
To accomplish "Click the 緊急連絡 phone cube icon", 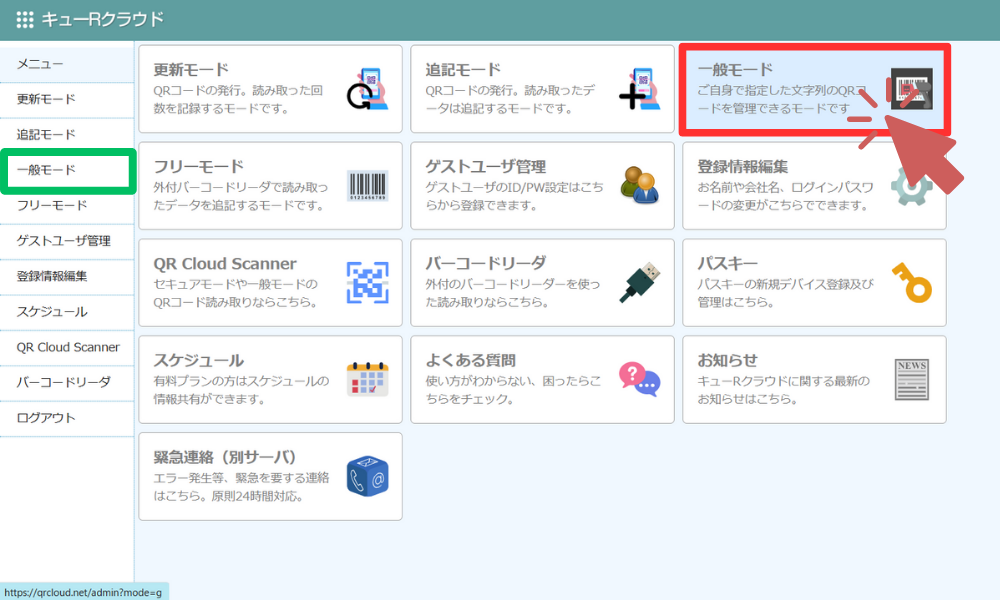I will click(x=368, y=477).
